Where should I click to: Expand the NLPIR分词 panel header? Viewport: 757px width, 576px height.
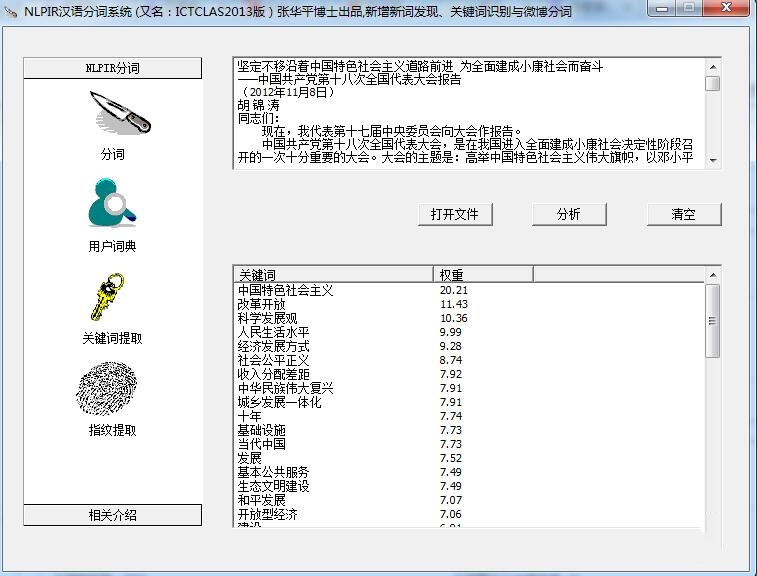[x=112, y=68]
